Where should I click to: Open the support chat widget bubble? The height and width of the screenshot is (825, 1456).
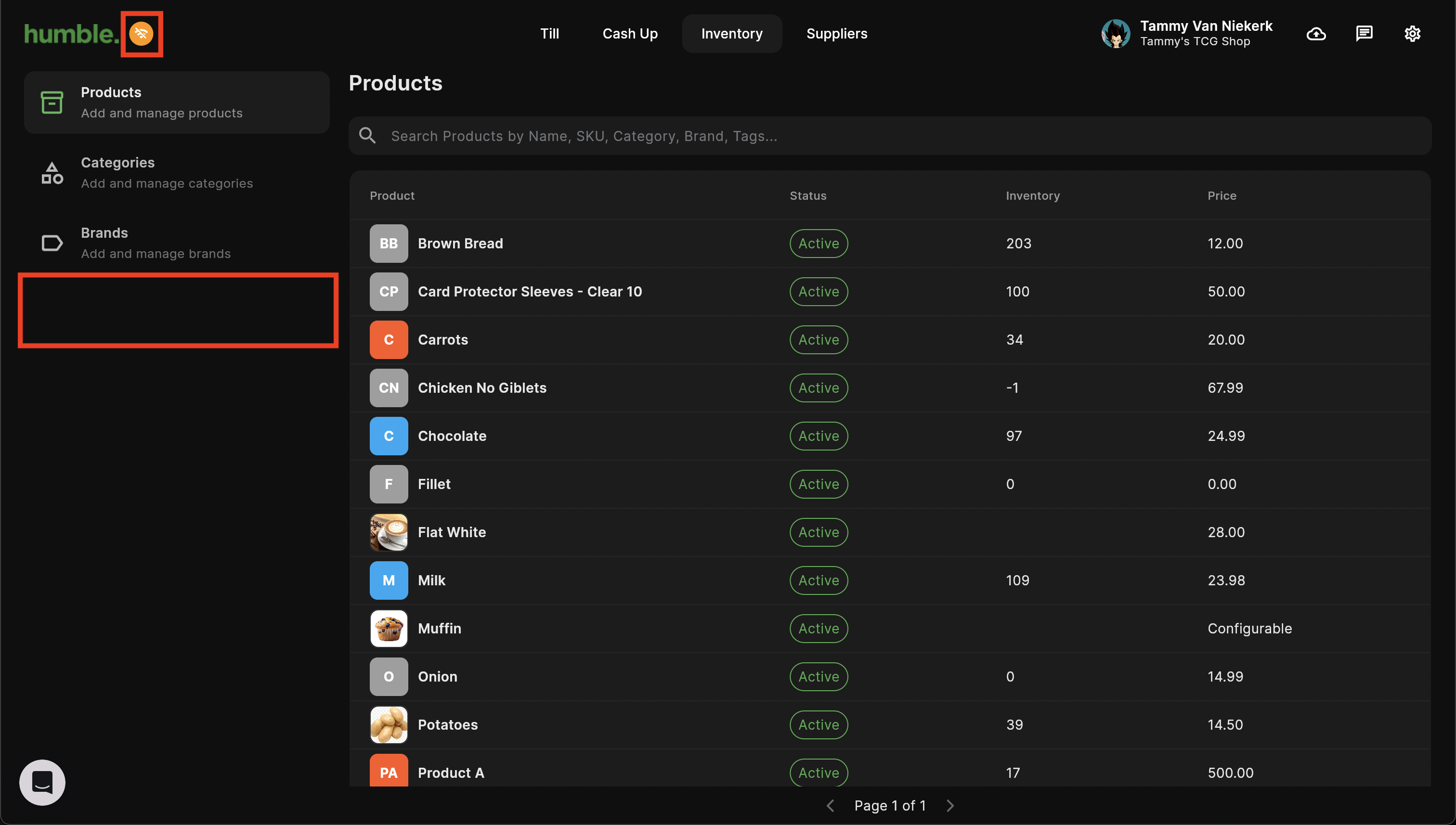point(42,783)
